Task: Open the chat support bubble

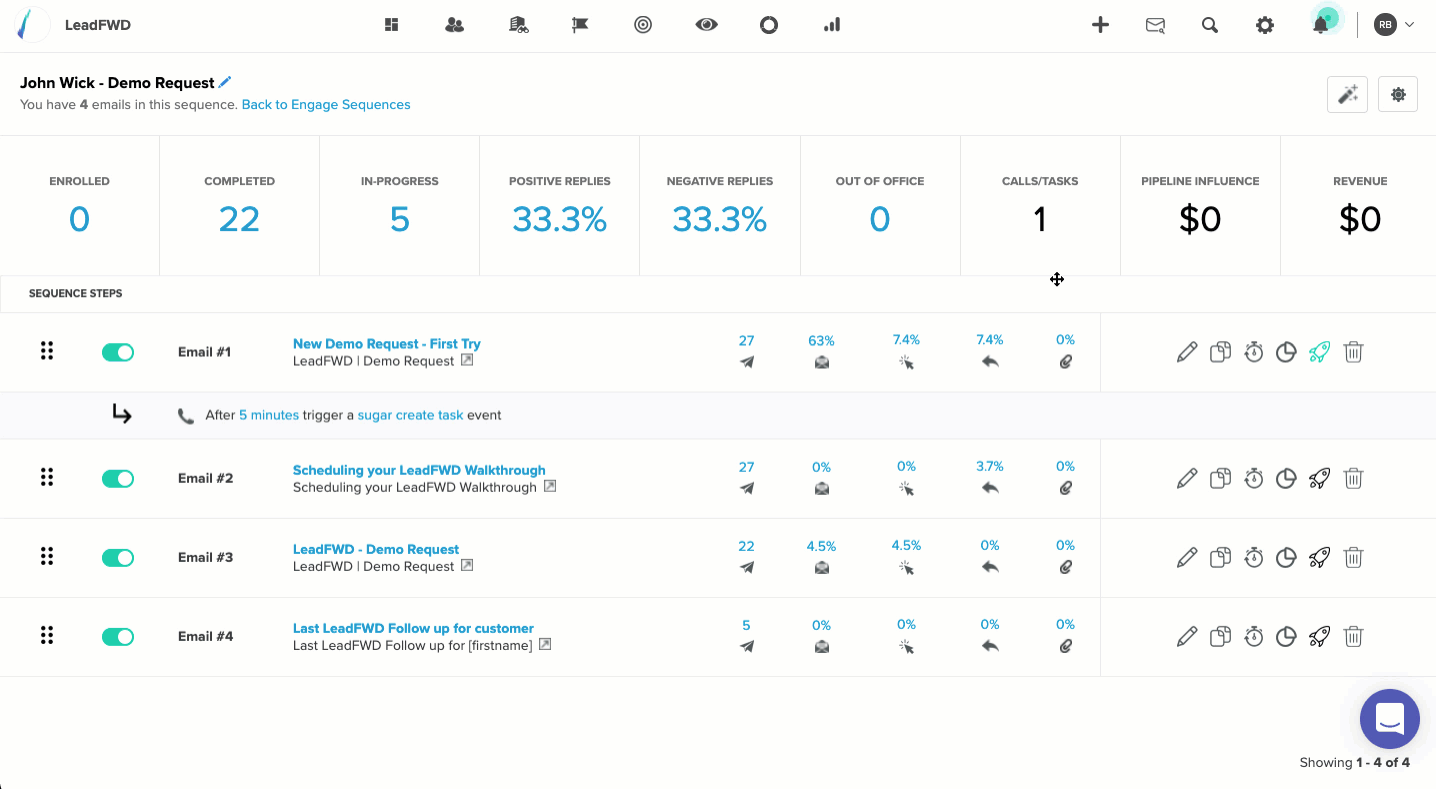Action: tap(1390, 719)
